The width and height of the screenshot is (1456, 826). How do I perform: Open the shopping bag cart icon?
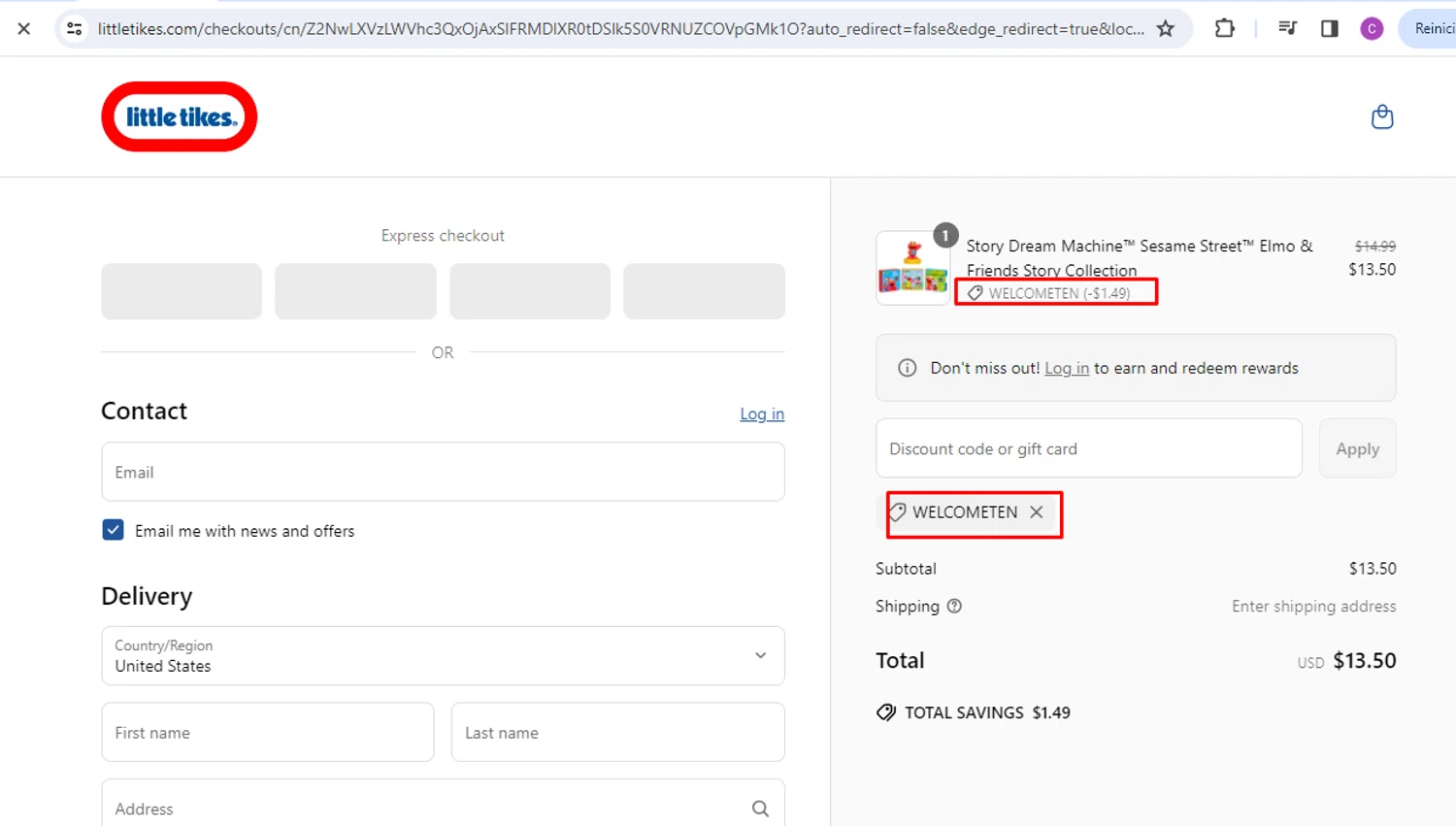[1382, 117]
